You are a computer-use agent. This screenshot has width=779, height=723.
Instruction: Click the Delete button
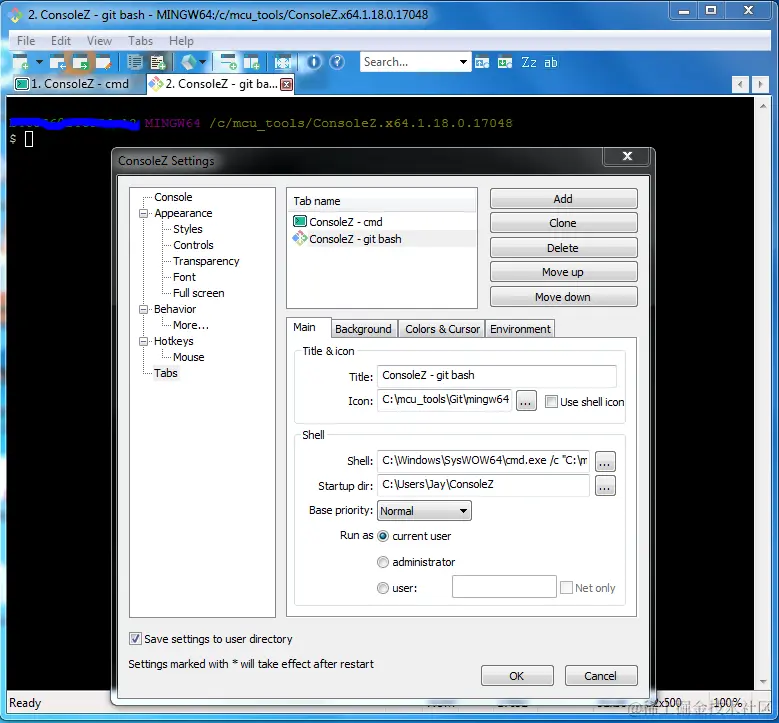(x=563, y=248)
